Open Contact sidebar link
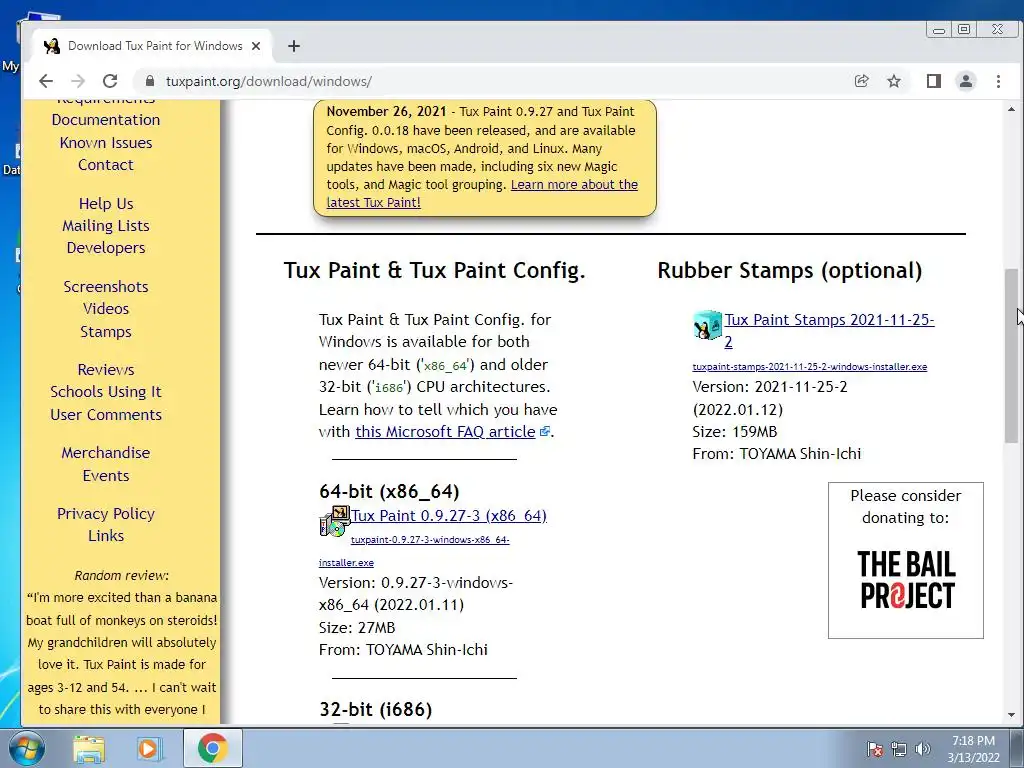The width and height of the screenshot is (1024, 768). click(x=106, y=165)
